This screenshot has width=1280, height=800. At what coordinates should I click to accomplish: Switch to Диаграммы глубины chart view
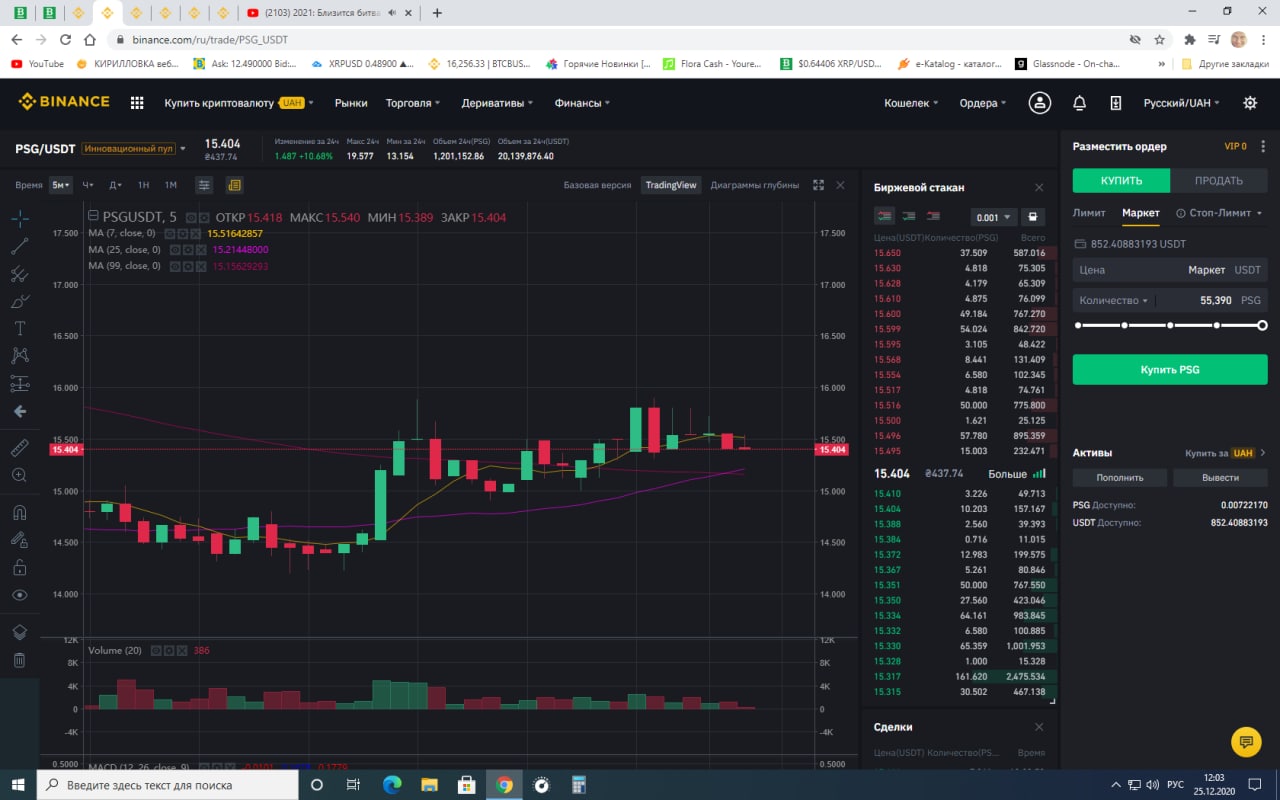[x=754, y=185]
